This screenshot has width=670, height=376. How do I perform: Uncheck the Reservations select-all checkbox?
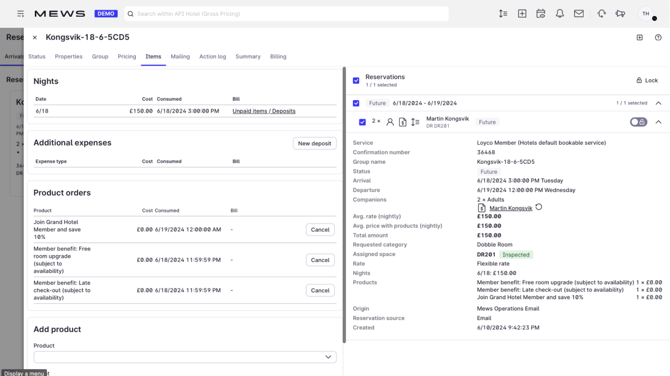[356, 80]
